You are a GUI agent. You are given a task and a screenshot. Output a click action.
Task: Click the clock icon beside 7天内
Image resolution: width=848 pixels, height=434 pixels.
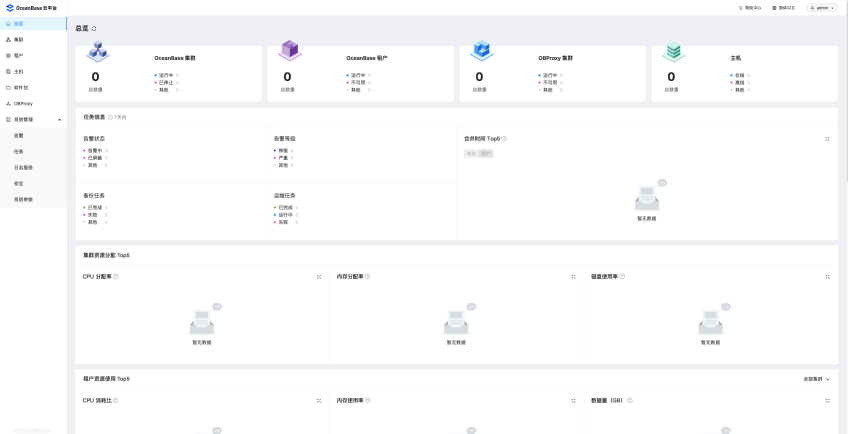coord(110,117)
